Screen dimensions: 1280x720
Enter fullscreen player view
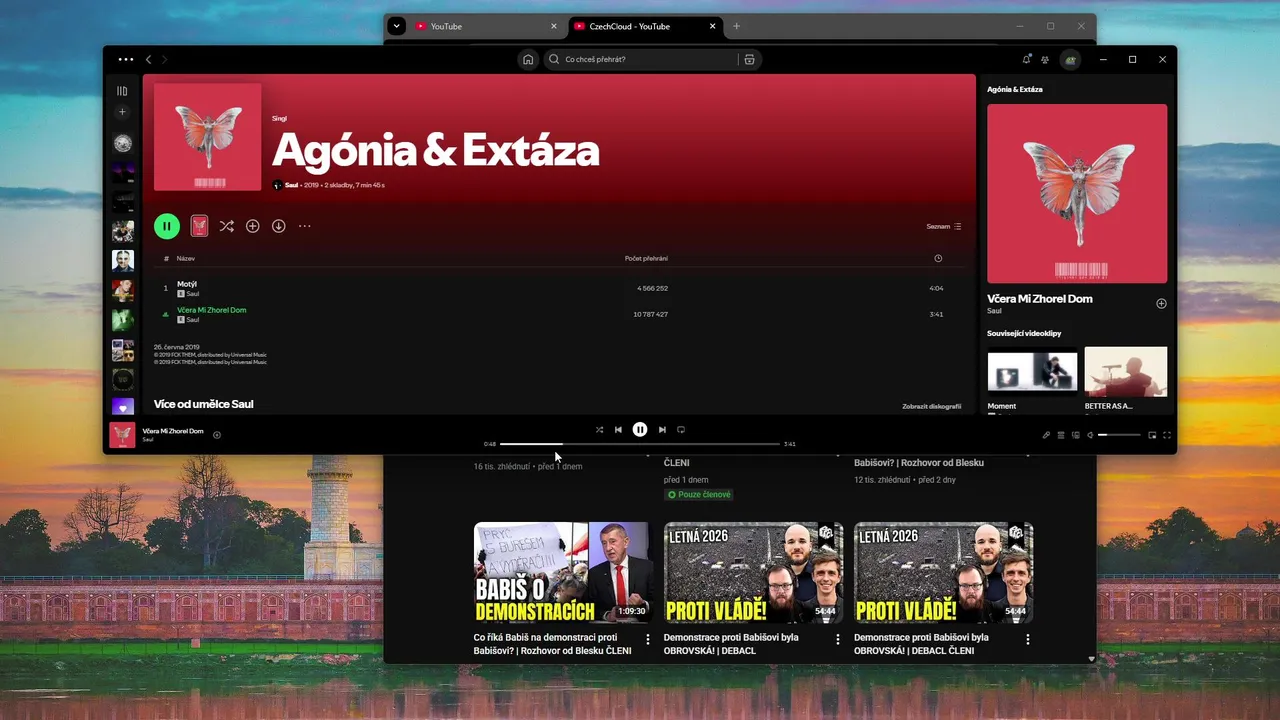1167,435
